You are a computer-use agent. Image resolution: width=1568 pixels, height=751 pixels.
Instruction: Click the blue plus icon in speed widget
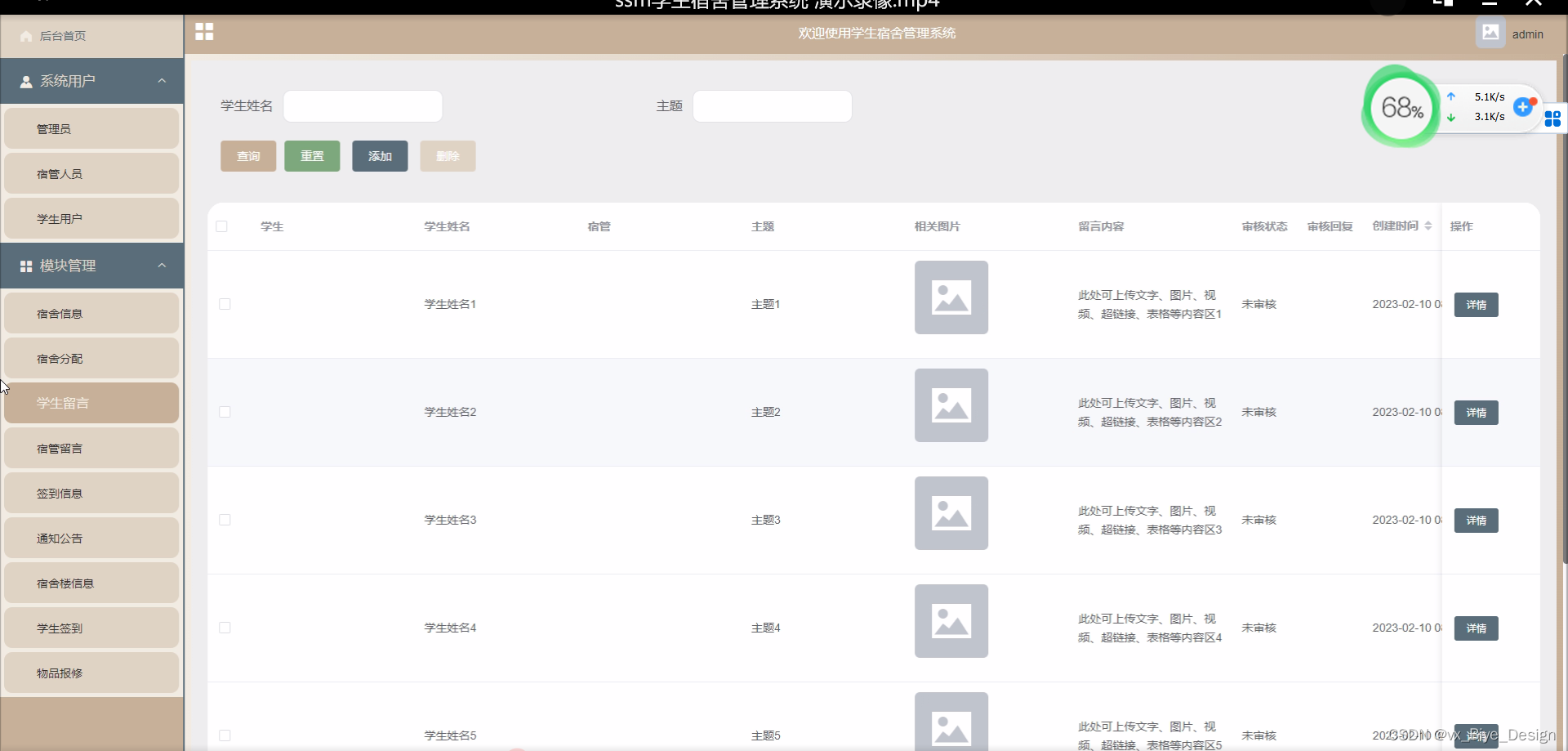(1523, 106)
